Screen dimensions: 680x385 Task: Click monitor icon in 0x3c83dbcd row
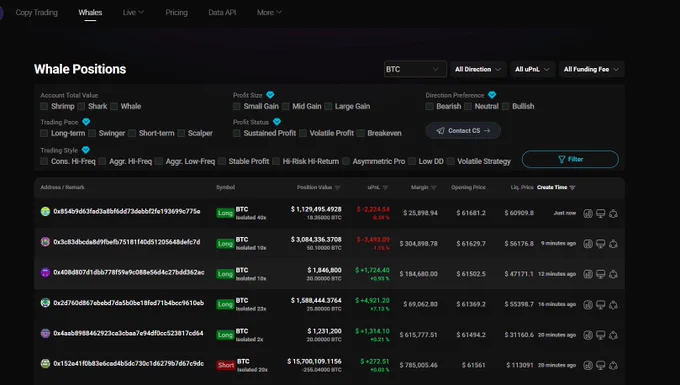click(600, 244)
